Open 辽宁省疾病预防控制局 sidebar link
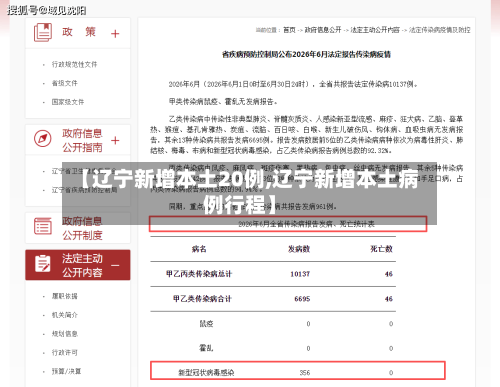500x387 pixels. point(84,190)
